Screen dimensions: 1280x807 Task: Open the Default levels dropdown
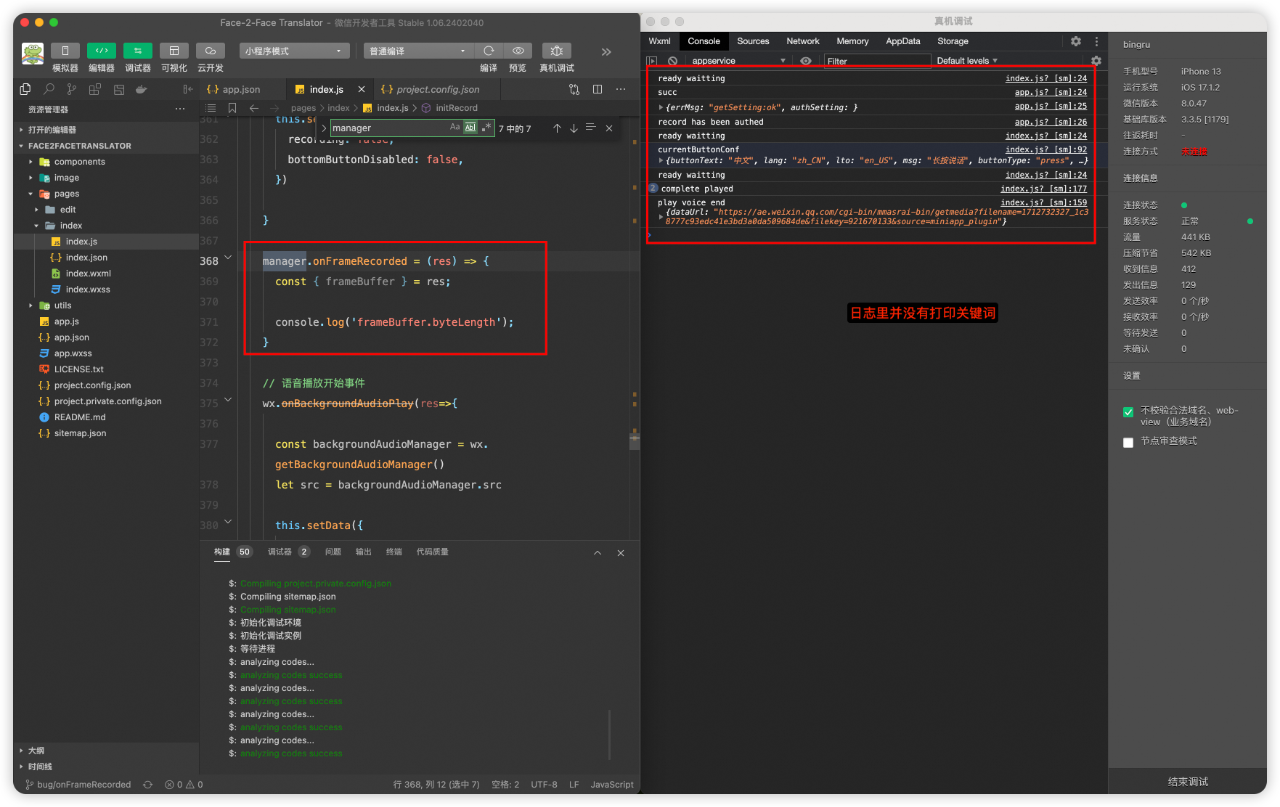tap(967, 61)
